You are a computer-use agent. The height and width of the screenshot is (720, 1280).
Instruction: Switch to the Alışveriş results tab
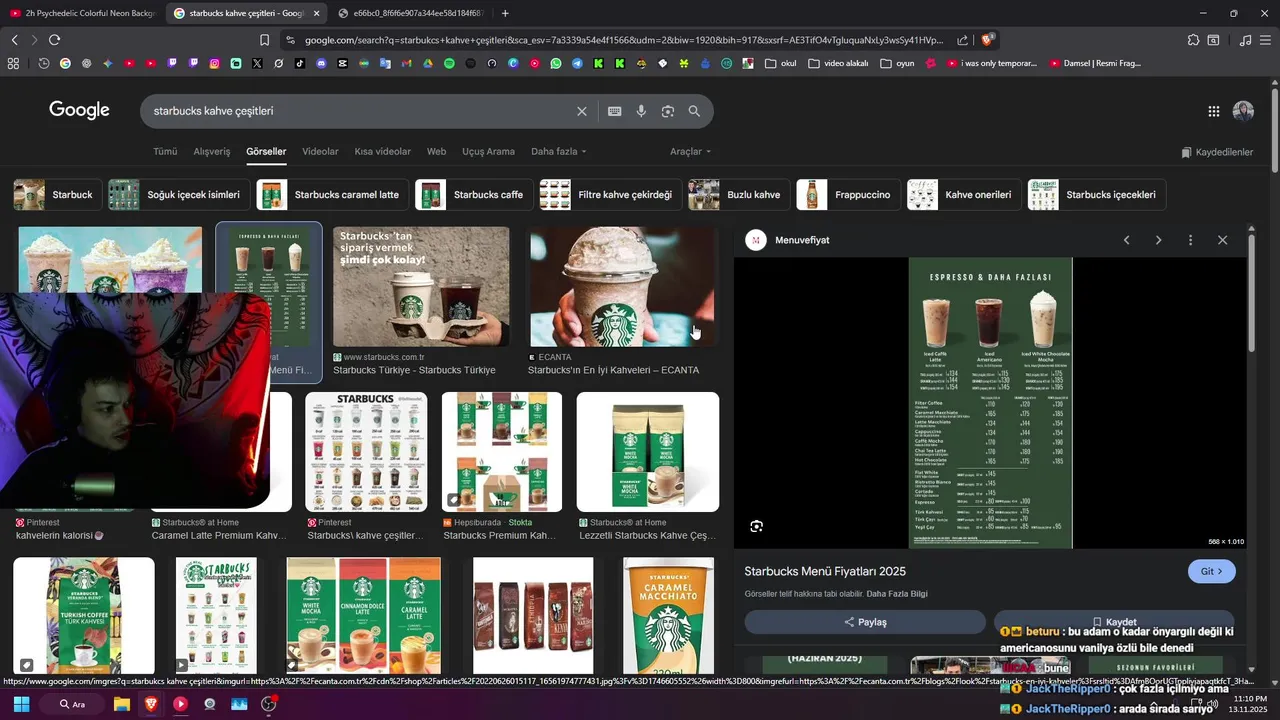[x=211, y=152]
